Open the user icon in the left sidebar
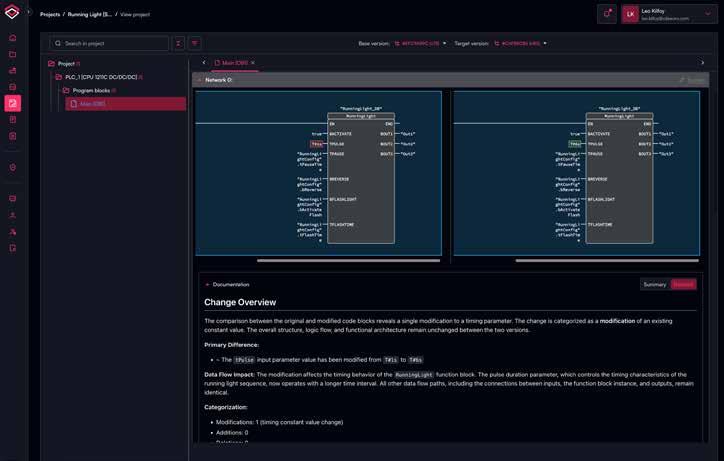 coord(12,215)
